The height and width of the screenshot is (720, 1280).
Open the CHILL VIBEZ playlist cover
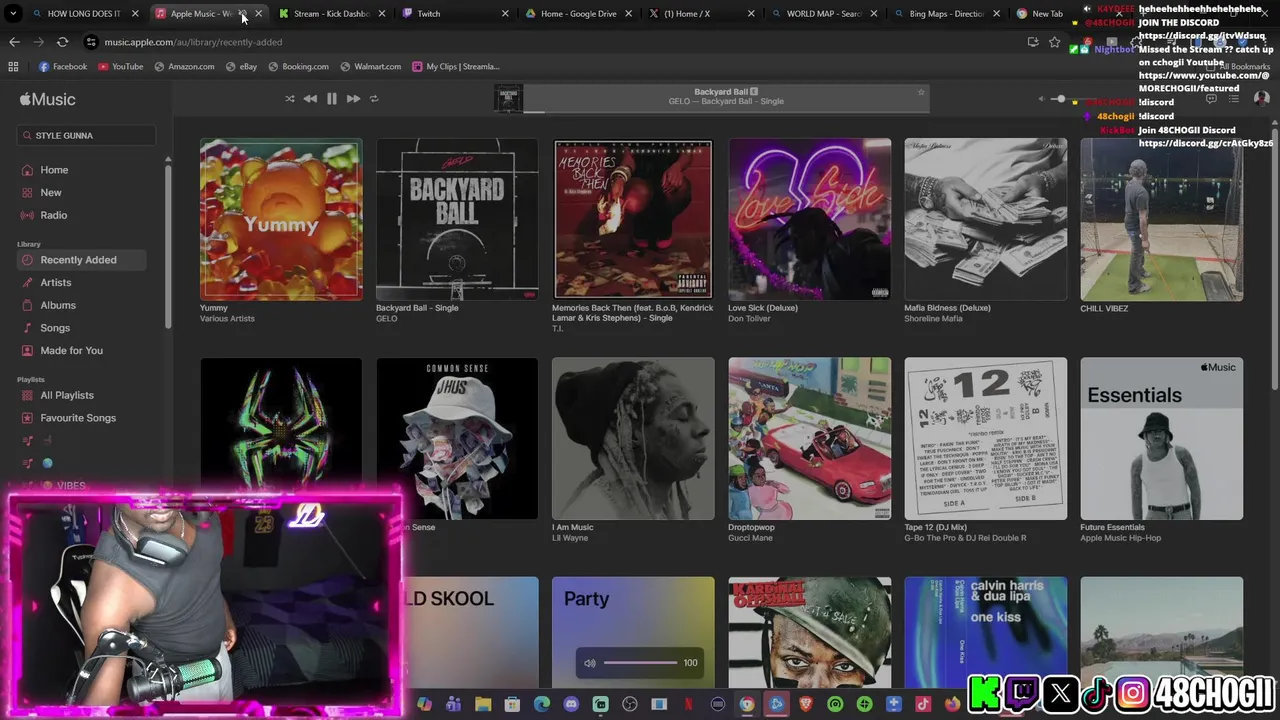[x=1161, y=219]
